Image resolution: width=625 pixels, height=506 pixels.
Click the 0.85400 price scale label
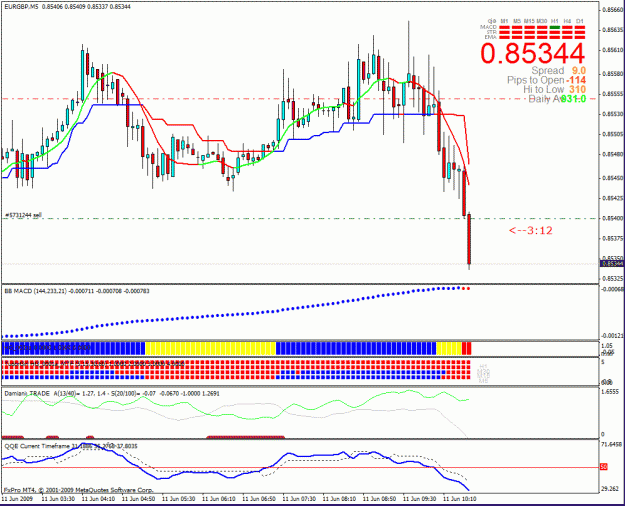613,218
